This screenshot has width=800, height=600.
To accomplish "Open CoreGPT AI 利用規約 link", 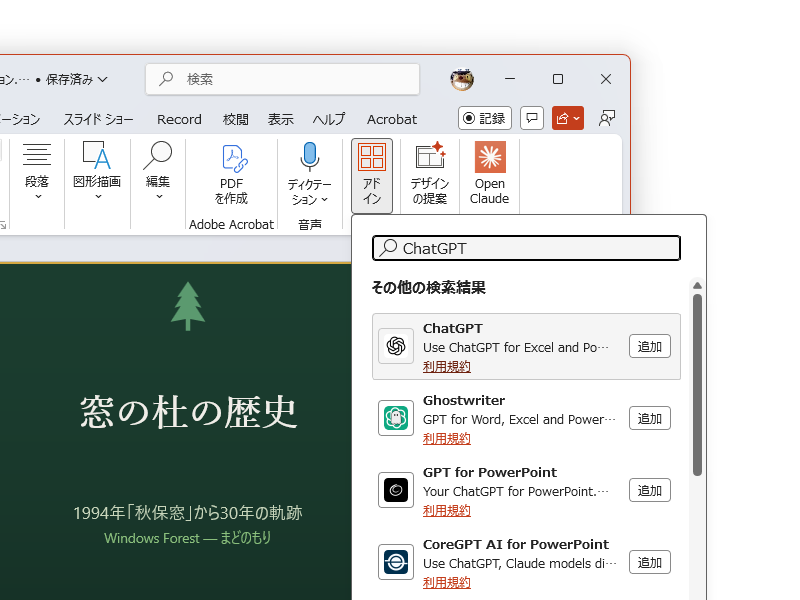I will click(x=446, y=582).
